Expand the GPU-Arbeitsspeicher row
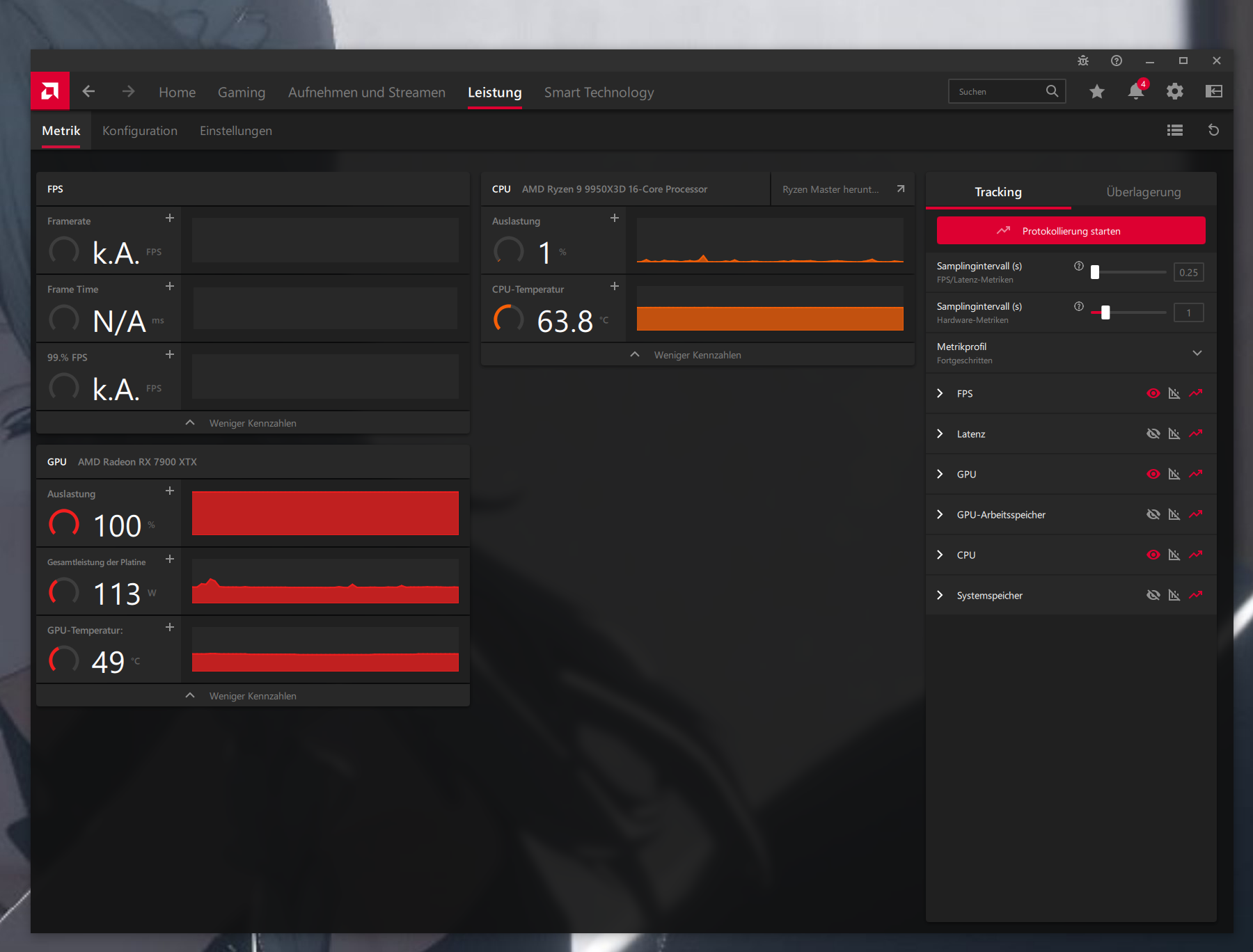The width and height of the screenshot is (1253, 952). point(940,514)
